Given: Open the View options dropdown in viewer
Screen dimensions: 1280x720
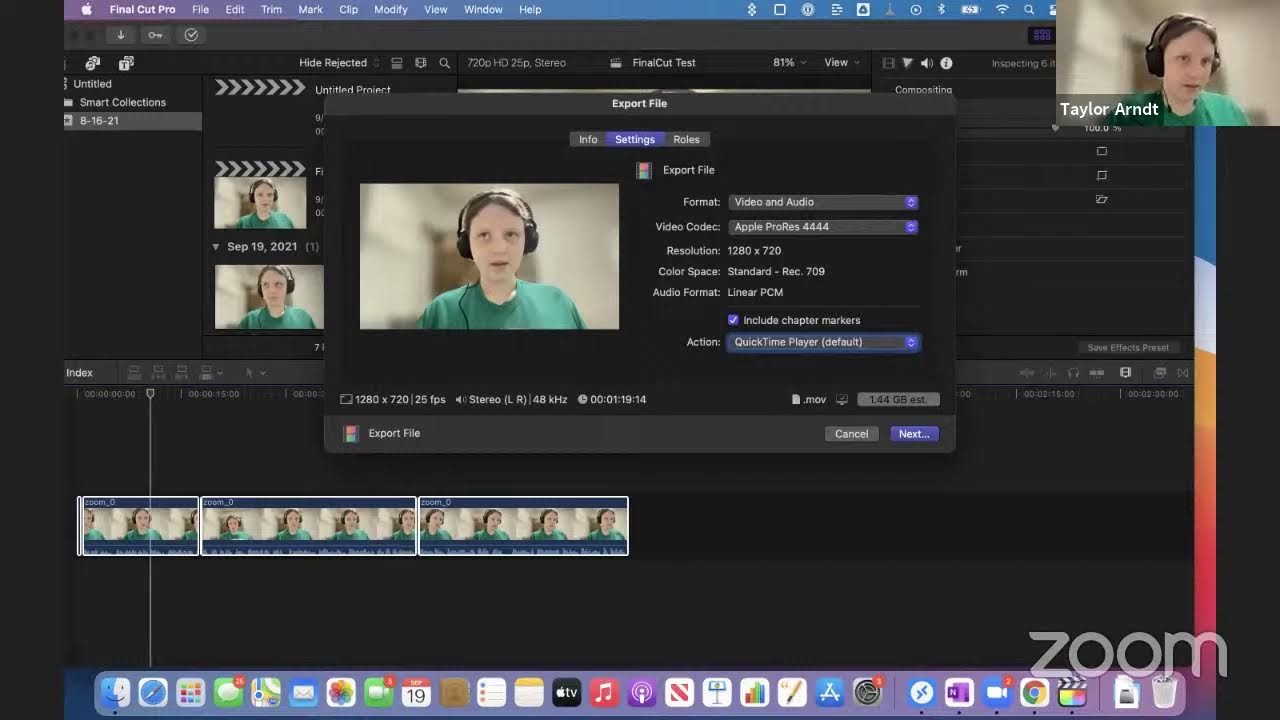Looking at the screenshot, I should pyautogui.click(x=842, y=63).
